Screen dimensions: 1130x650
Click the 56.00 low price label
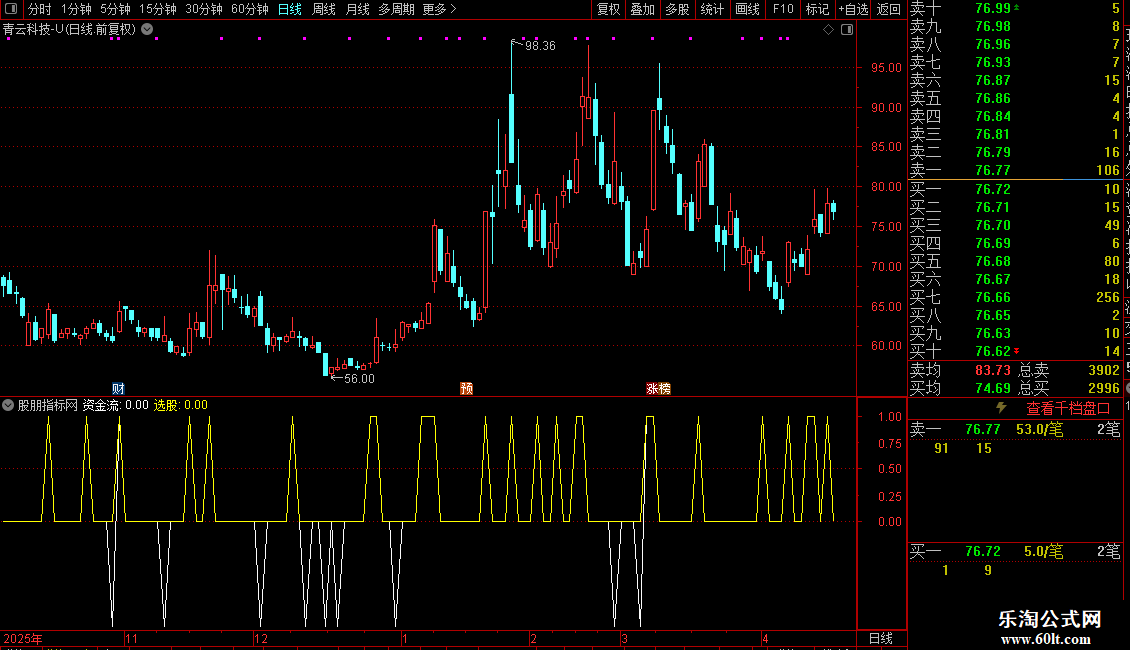pos(359,378)
